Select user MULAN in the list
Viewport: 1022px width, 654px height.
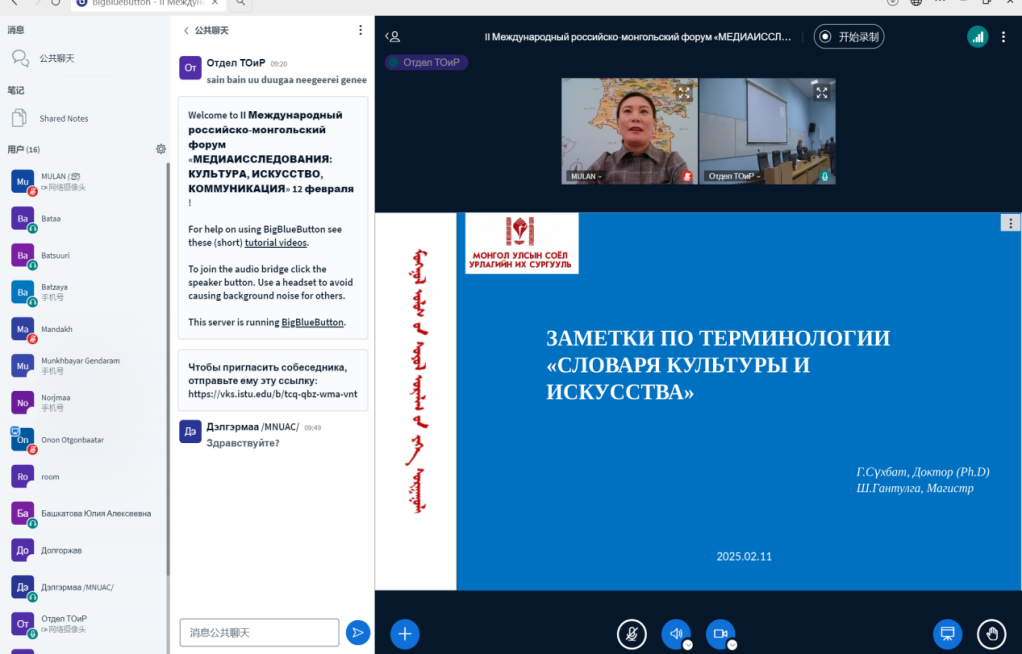85,182
